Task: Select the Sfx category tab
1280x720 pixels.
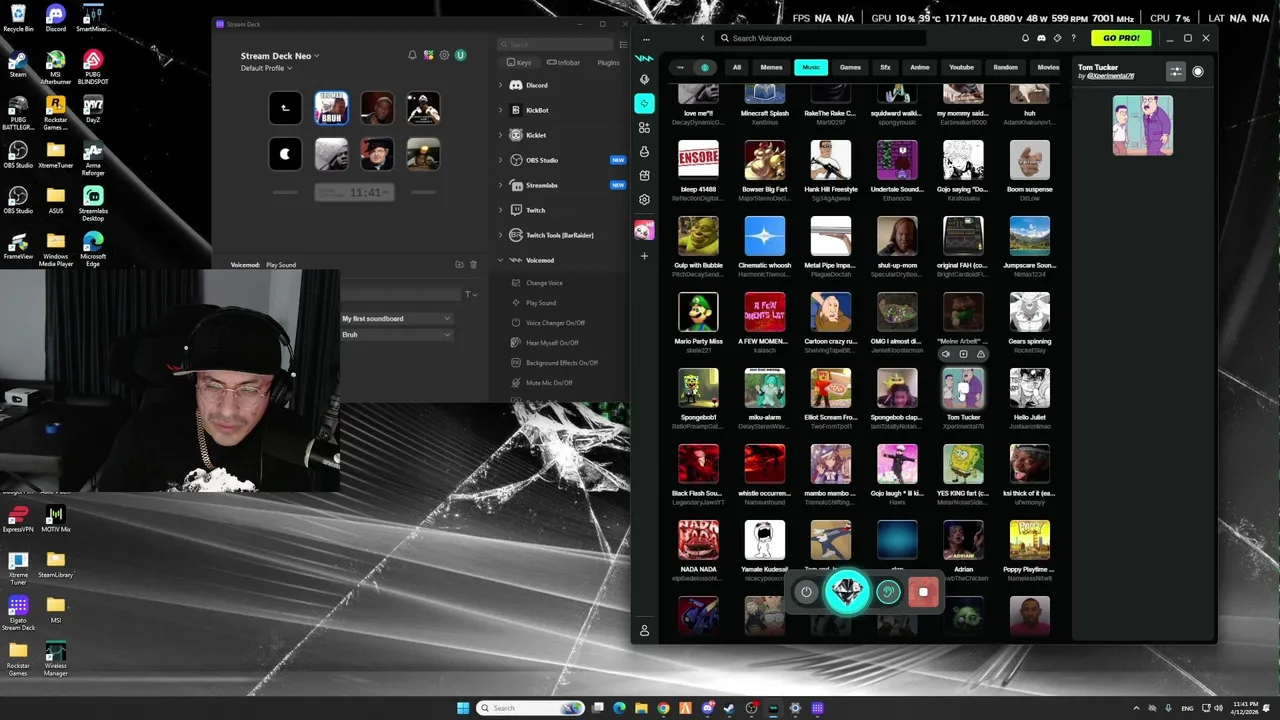Action: click(x=885, y=67)
